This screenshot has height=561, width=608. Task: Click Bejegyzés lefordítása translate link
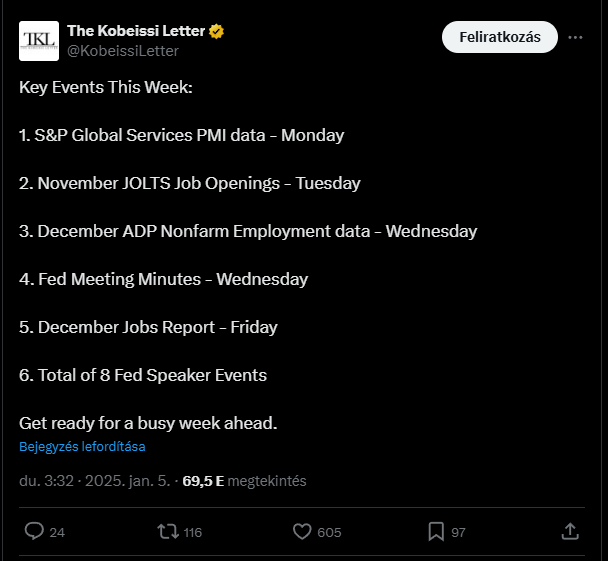pos(82,447)
